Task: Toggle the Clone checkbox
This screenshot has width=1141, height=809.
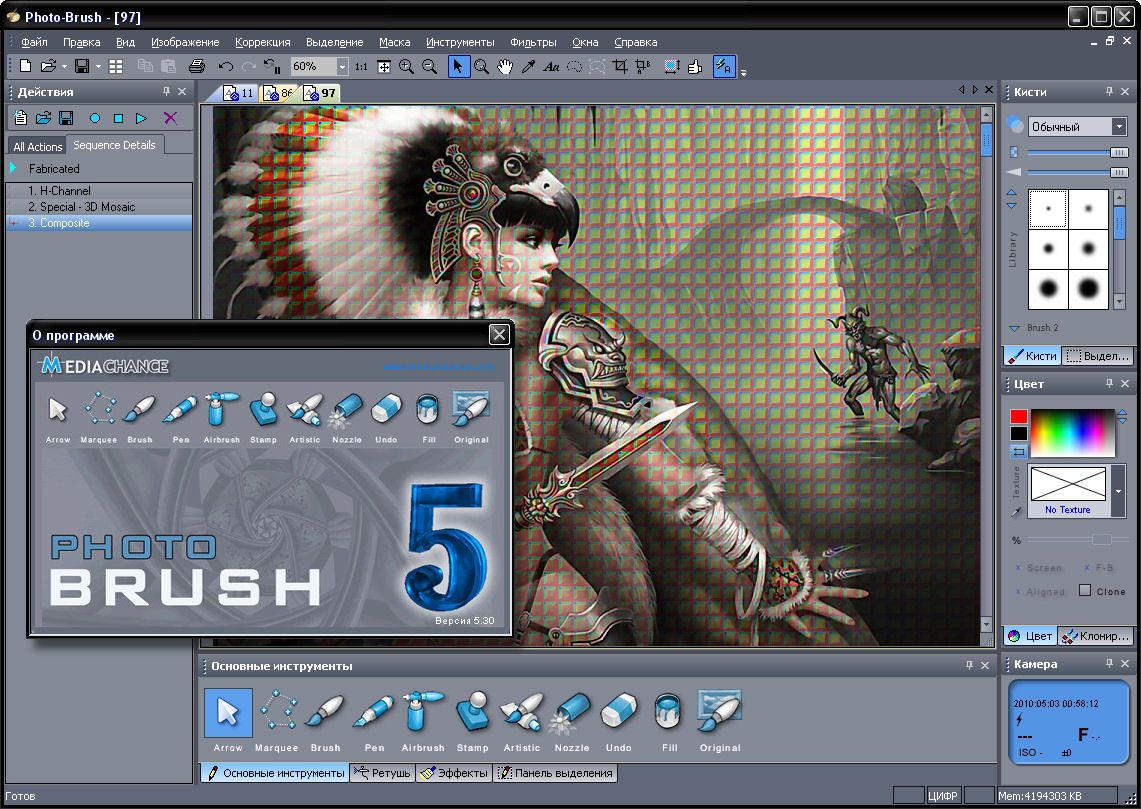Action: pyautogui.click(x=1085, y=591)
